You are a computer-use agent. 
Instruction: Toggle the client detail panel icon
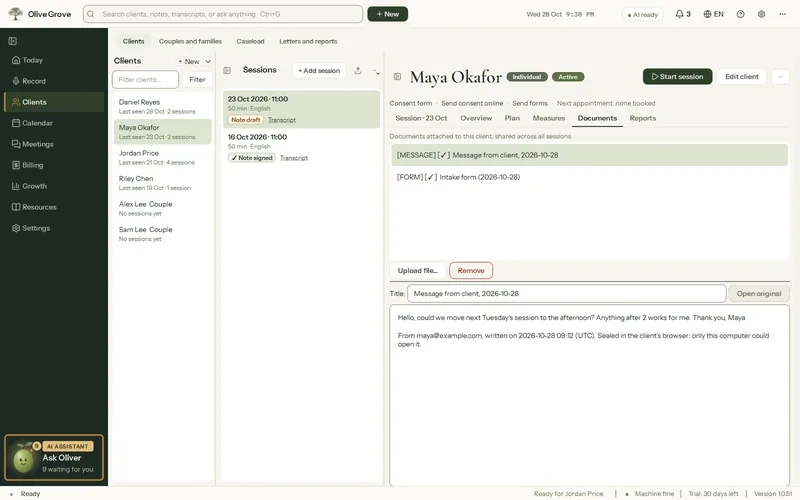click(397, 77)
